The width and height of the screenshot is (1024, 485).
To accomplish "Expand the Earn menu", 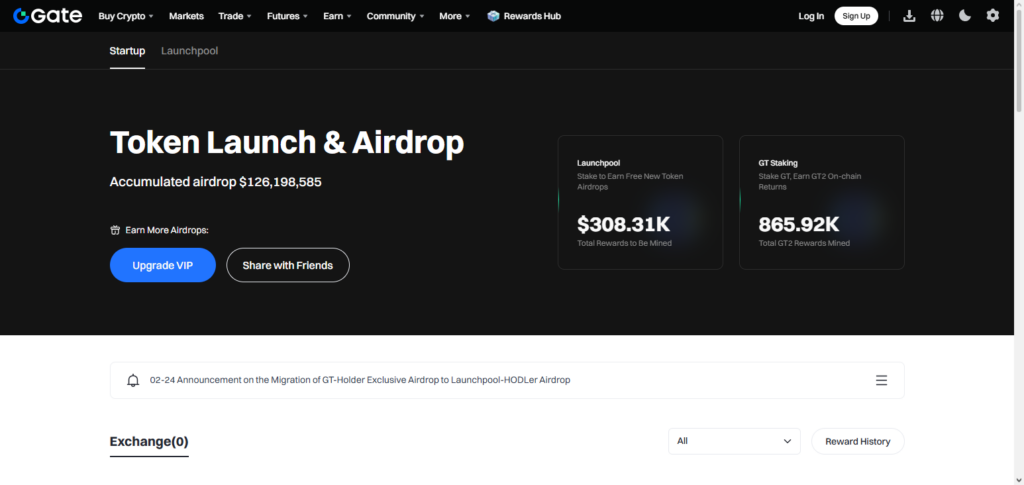I will tap(338, 16).
